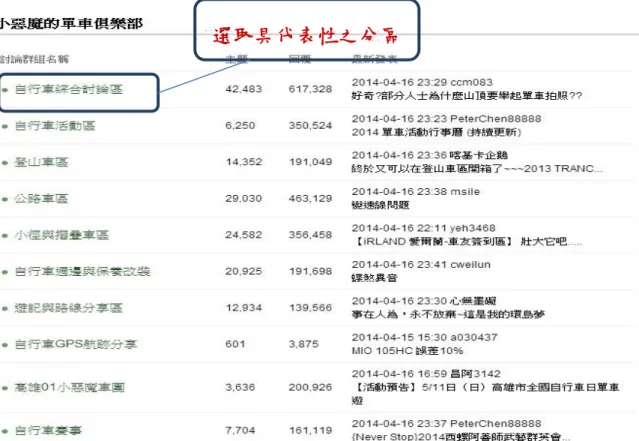
Task: Open latest post iRLAND 愛爾蘭-車友簽到區
Action: [x=467, y=241]
